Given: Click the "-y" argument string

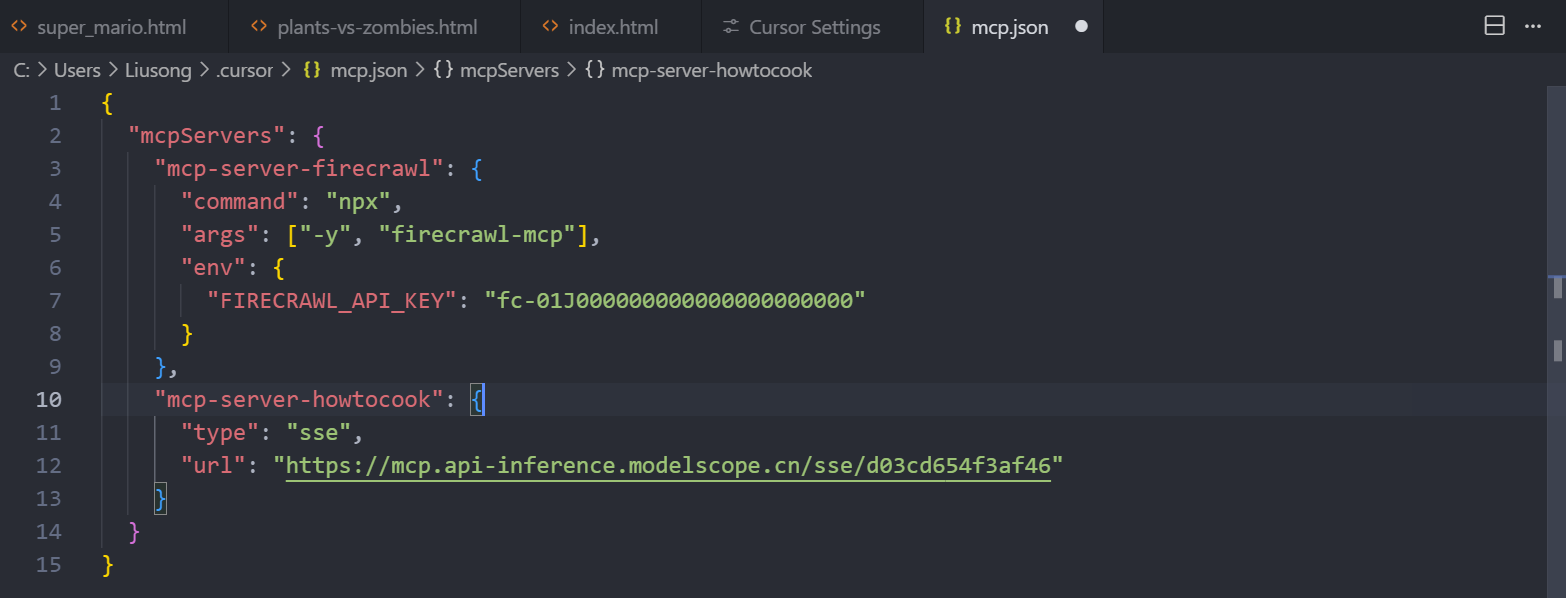Looking at the screenshot, I should click(325, 234).
